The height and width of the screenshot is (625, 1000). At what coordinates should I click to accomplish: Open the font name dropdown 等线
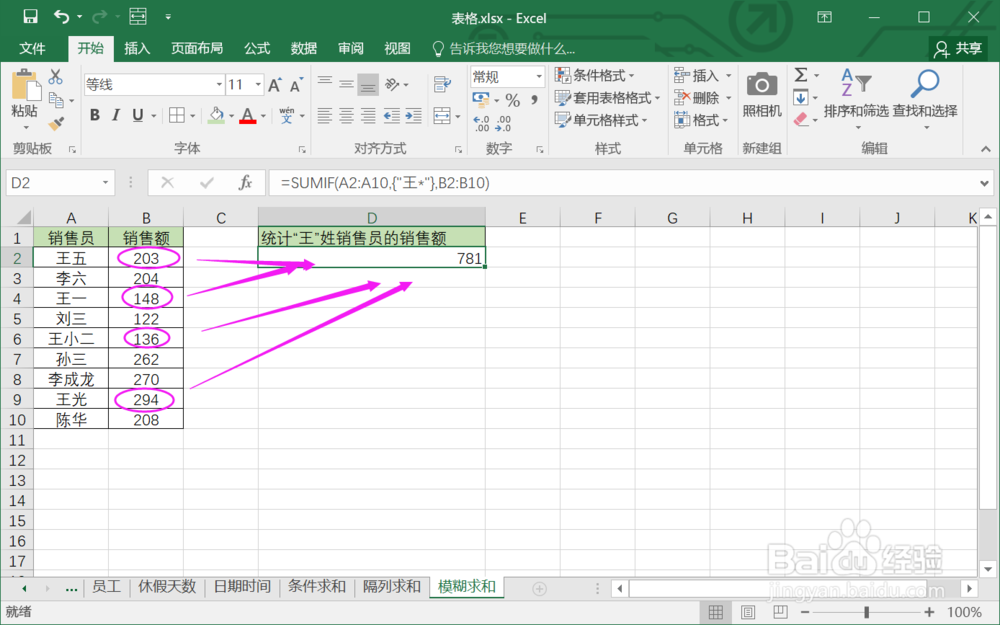pos(219,85)
